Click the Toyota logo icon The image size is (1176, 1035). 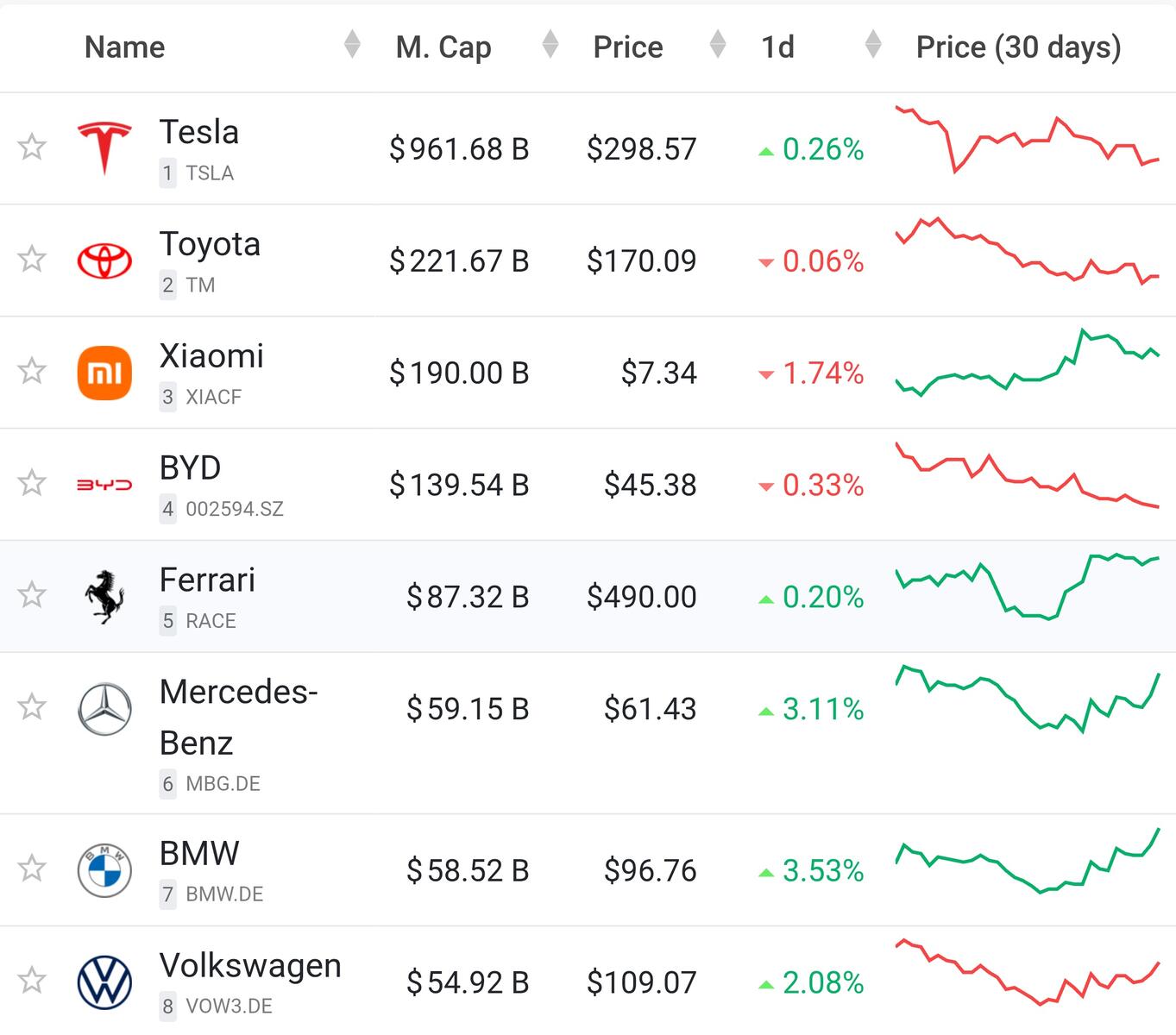click(104, 260)
